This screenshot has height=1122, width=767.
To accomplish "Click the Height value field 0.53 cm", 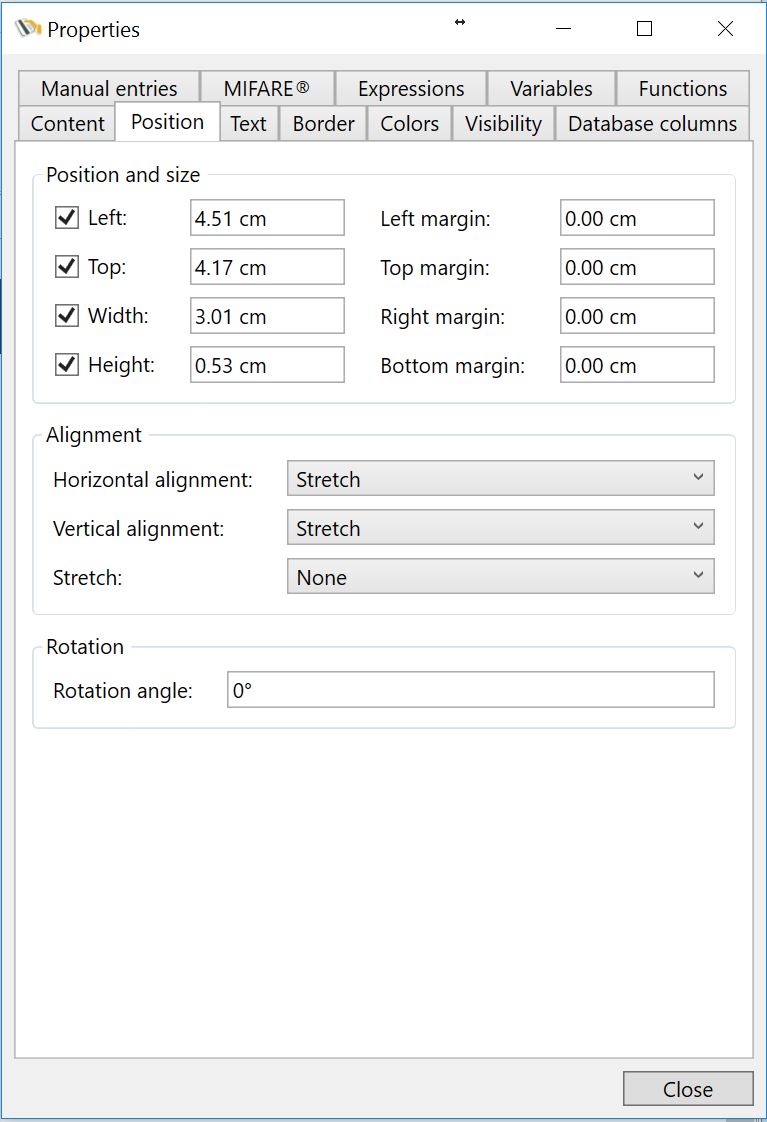I will 267,364.
